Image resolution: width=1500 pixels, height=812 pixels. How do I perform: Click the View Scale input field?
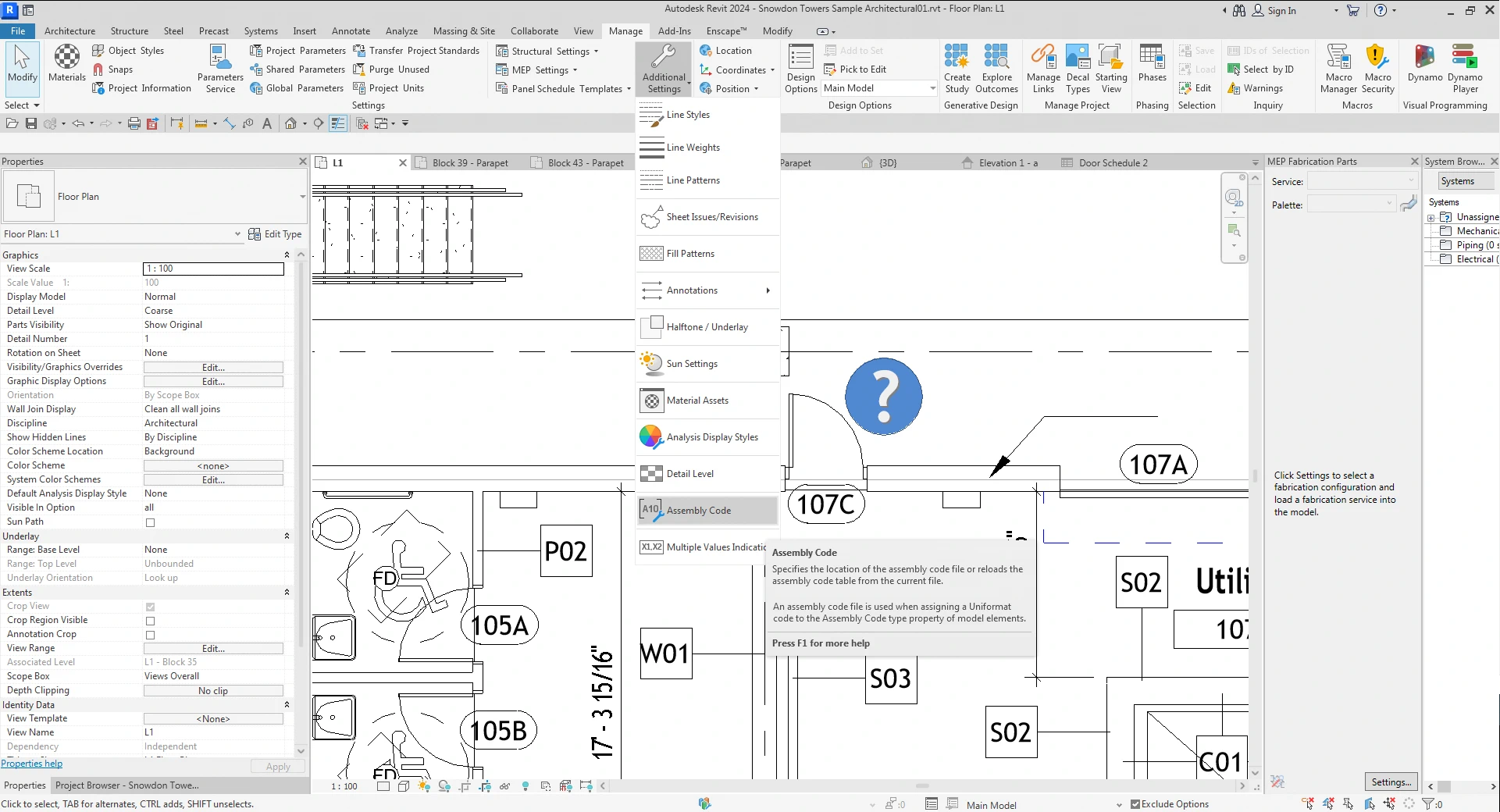click(x=213, y=269)
